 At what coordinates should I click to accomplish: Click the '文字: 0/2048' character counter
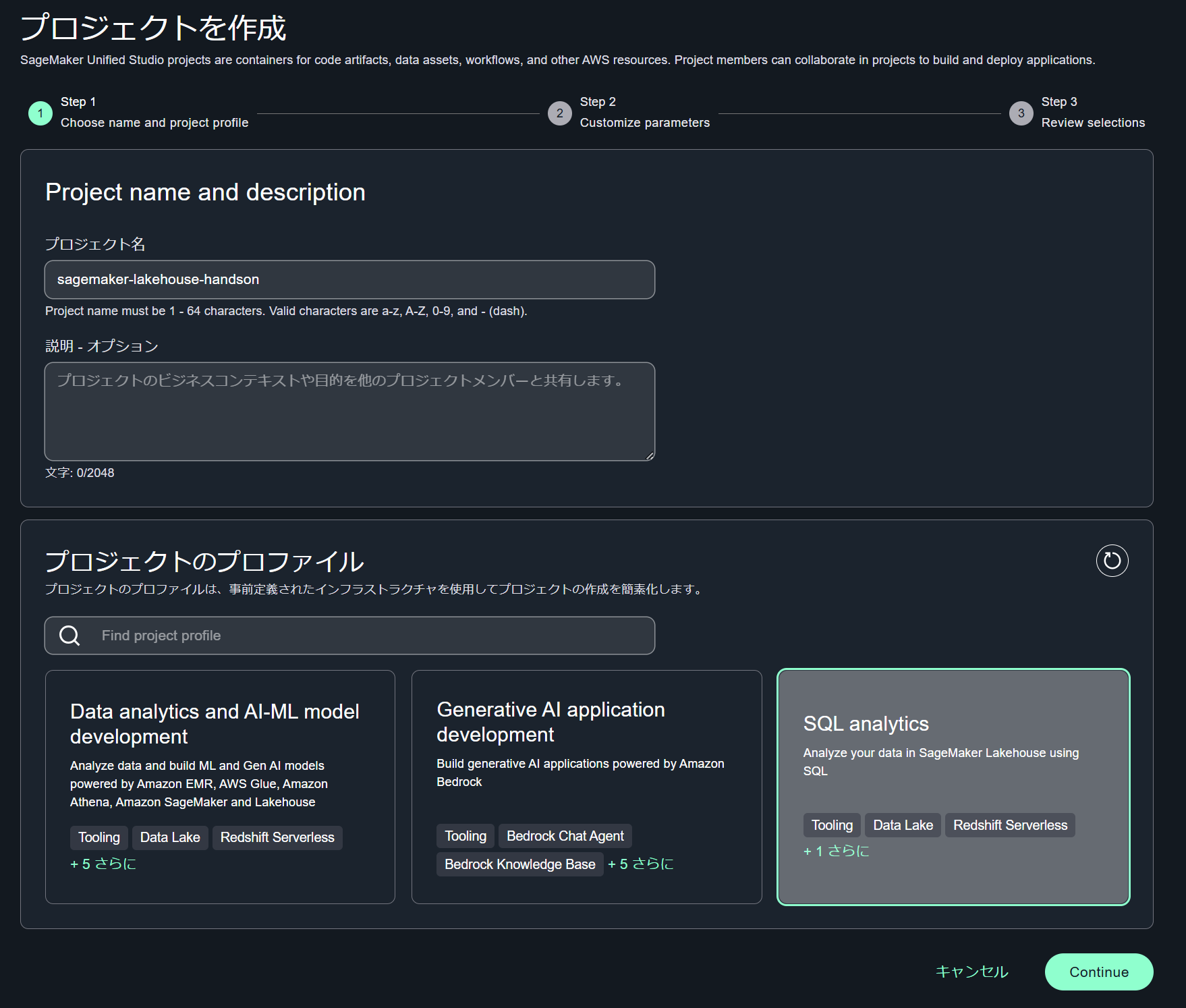click(x=80, y=473)
